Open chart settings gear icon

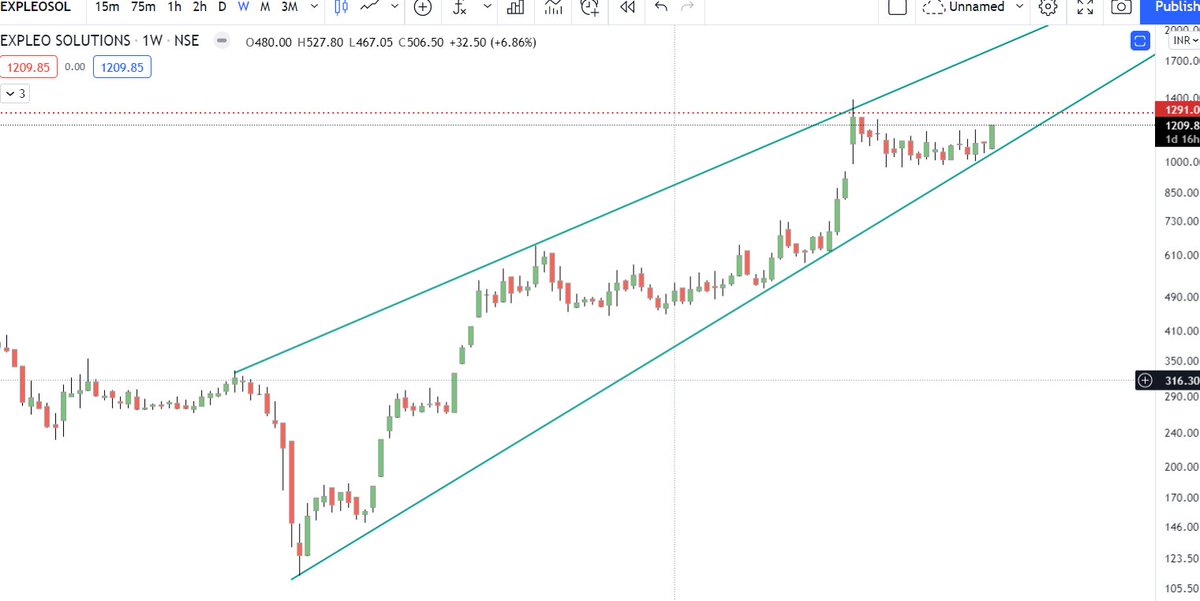click(x=1047, y=7)
